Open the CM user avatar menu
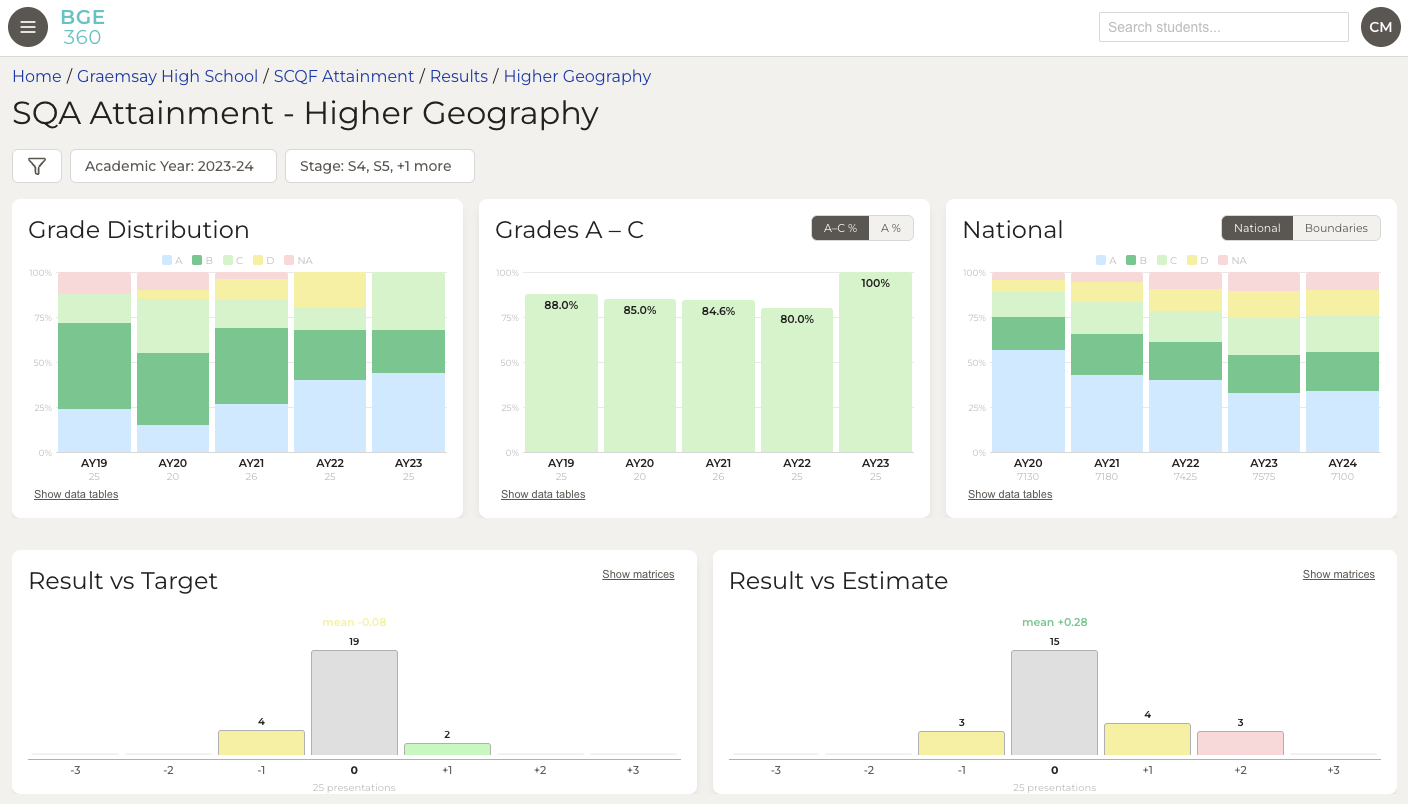Viewport: 1408px width, 804px height. tap(1381, 27)
